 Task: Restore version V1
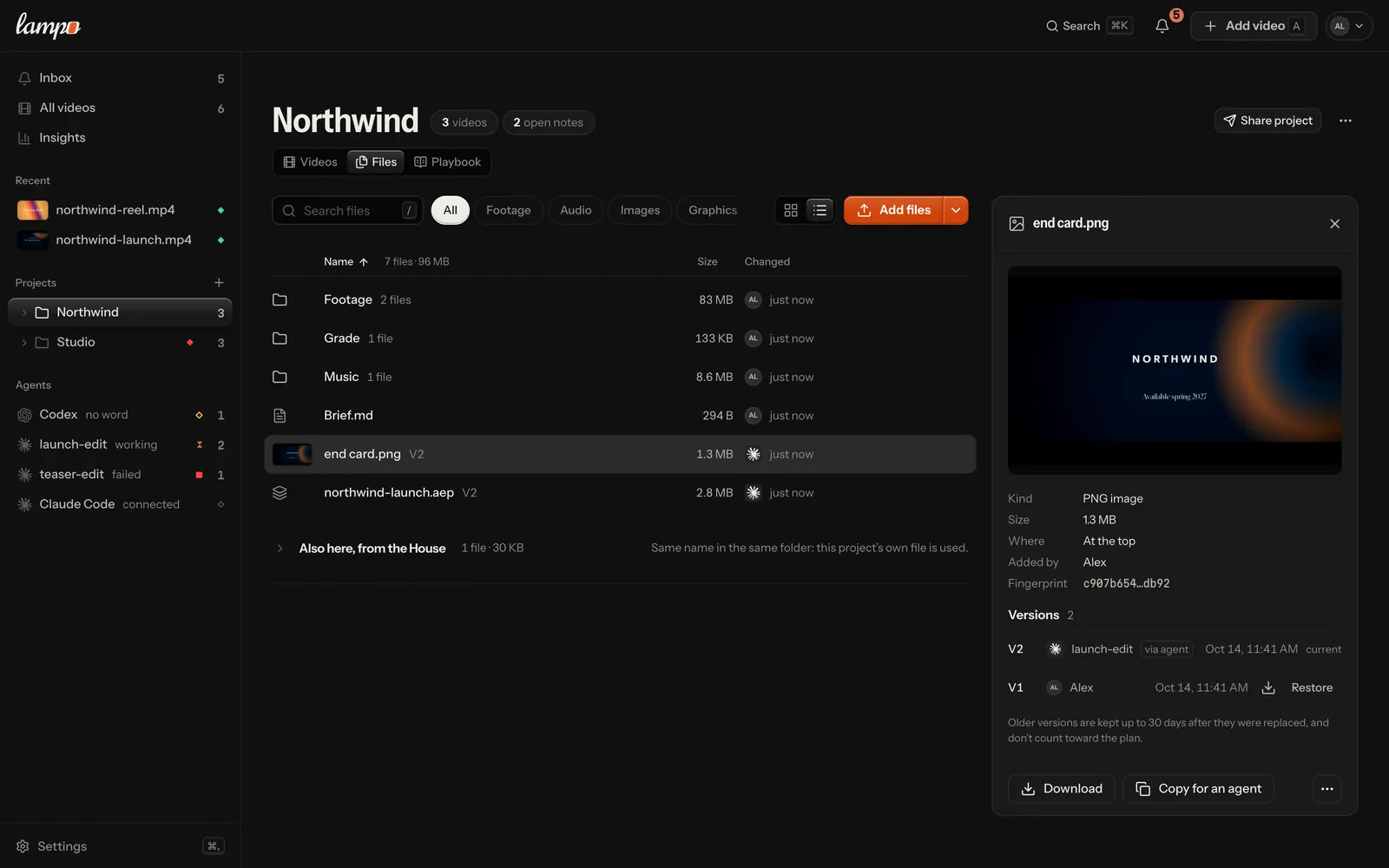pyautogui.click(x=1311, y=687)
